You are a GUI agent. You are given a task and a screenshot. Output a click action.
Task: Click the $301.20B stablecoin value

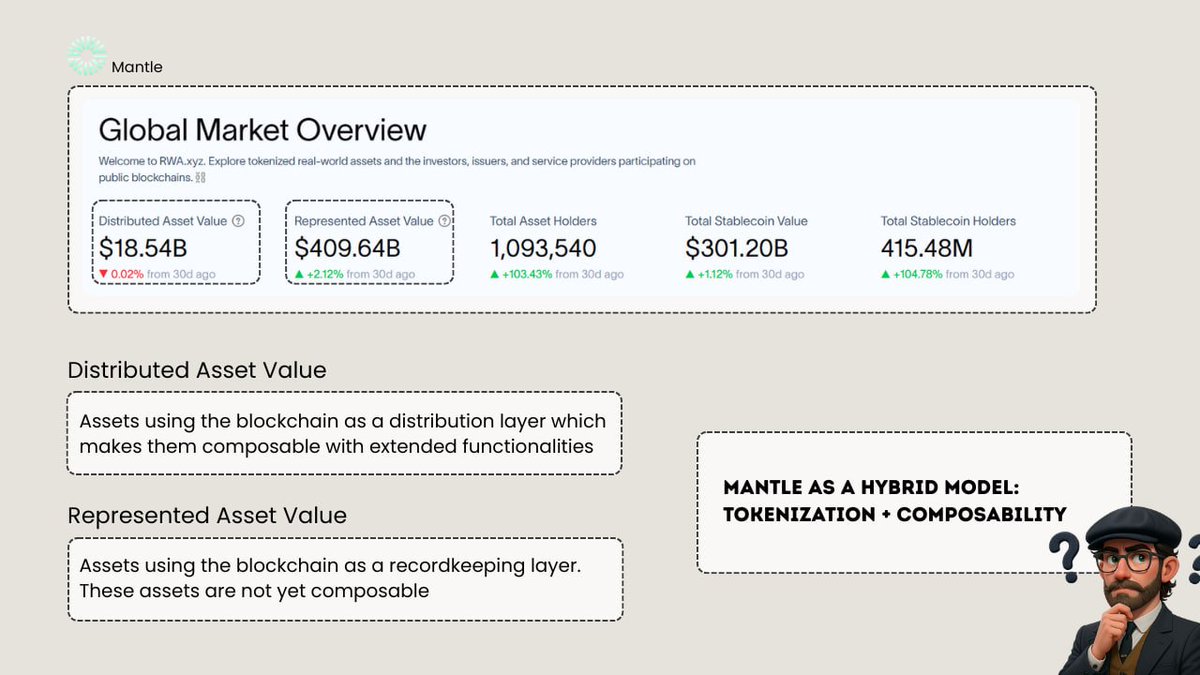tap(737, 248)
